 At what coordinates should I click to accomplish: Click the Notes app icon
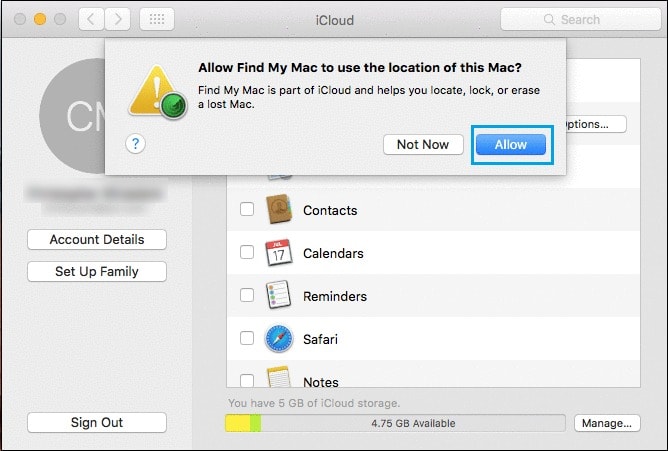[278, 378]
